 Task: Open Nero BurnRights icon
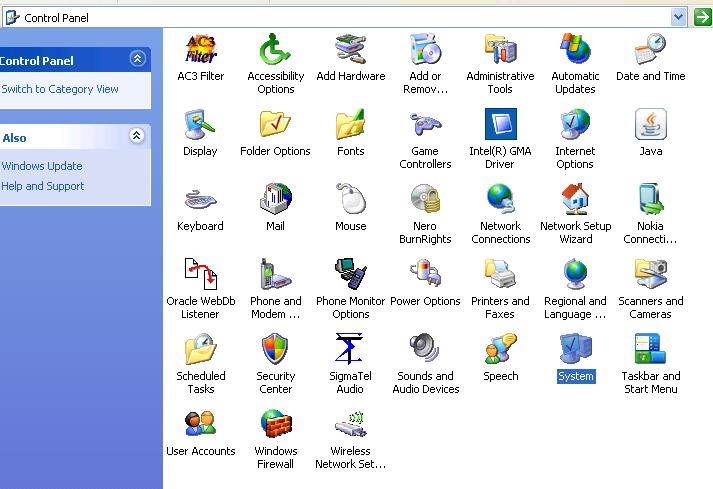pyautogui.click(x=426, y=199)
